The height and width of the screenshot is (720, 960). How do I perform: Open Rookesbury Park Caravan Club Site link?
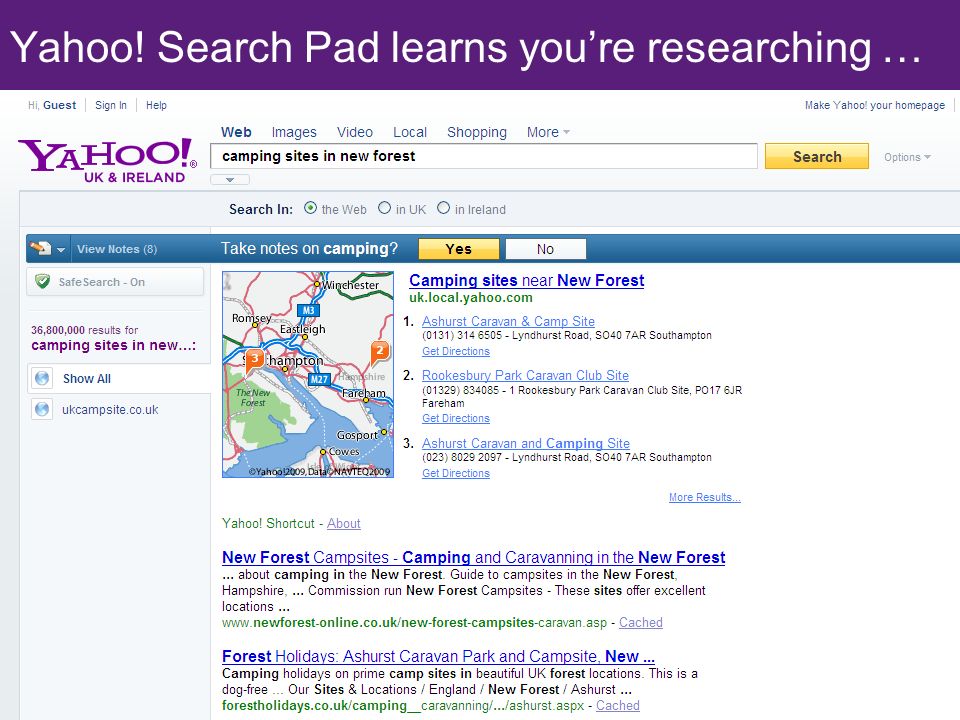pos(525,375)
